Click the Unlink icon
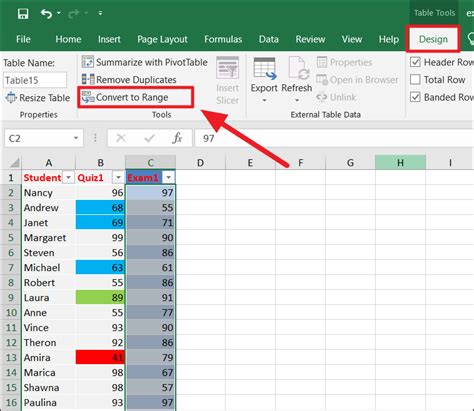This screenshot has height=411, width=474. pyautogui.click(x=322, y=97)
